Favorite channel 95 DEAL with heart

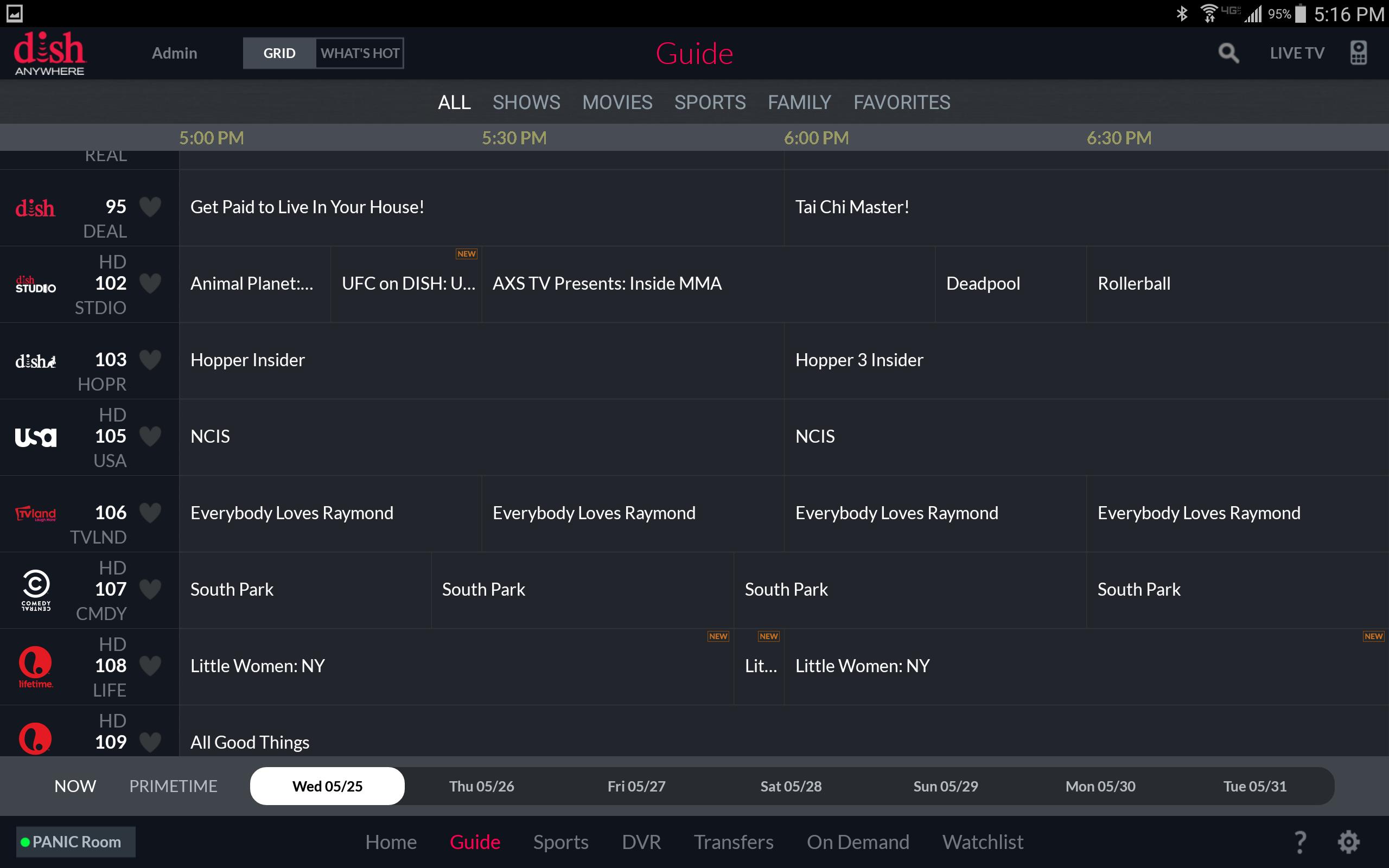coord(150,207)
